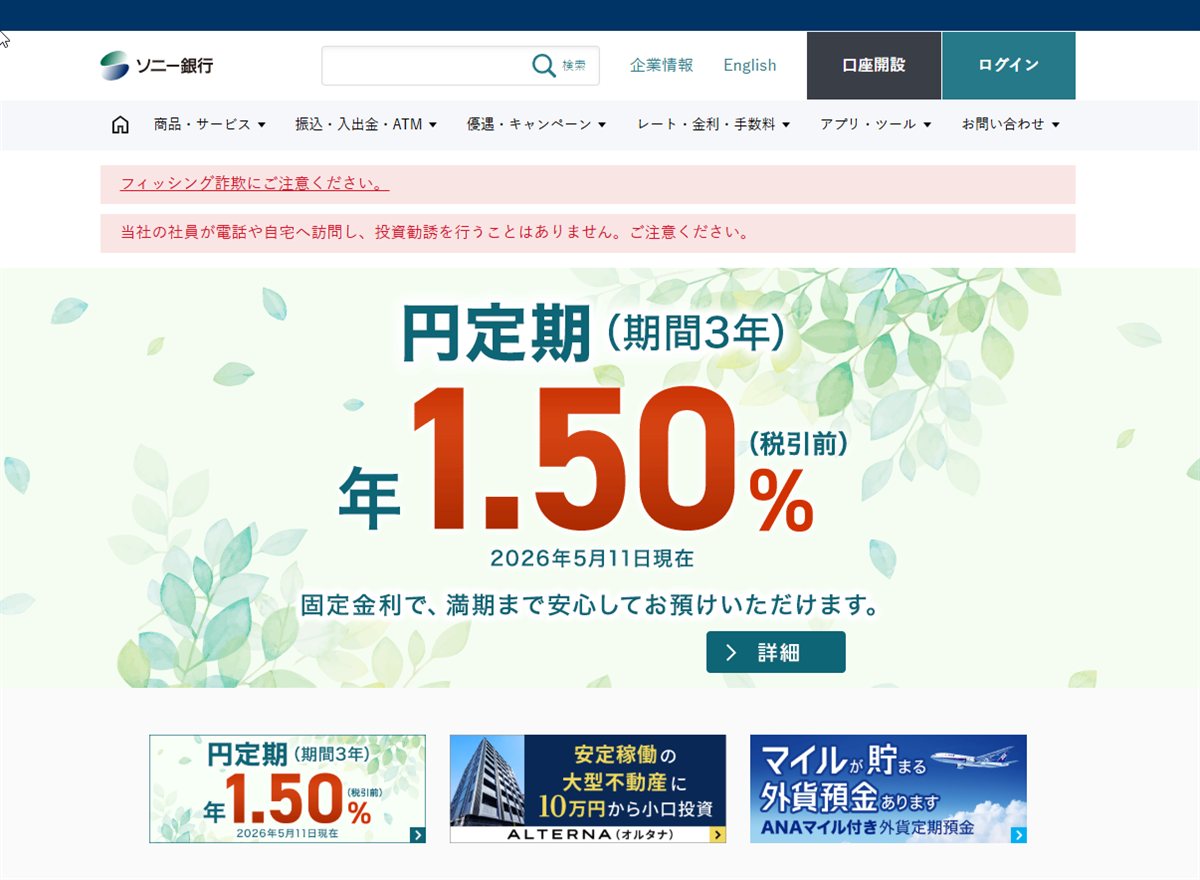Click the Sony Bank logo
This screenshot has width=1200, height=880.
[x=157, y=66]
